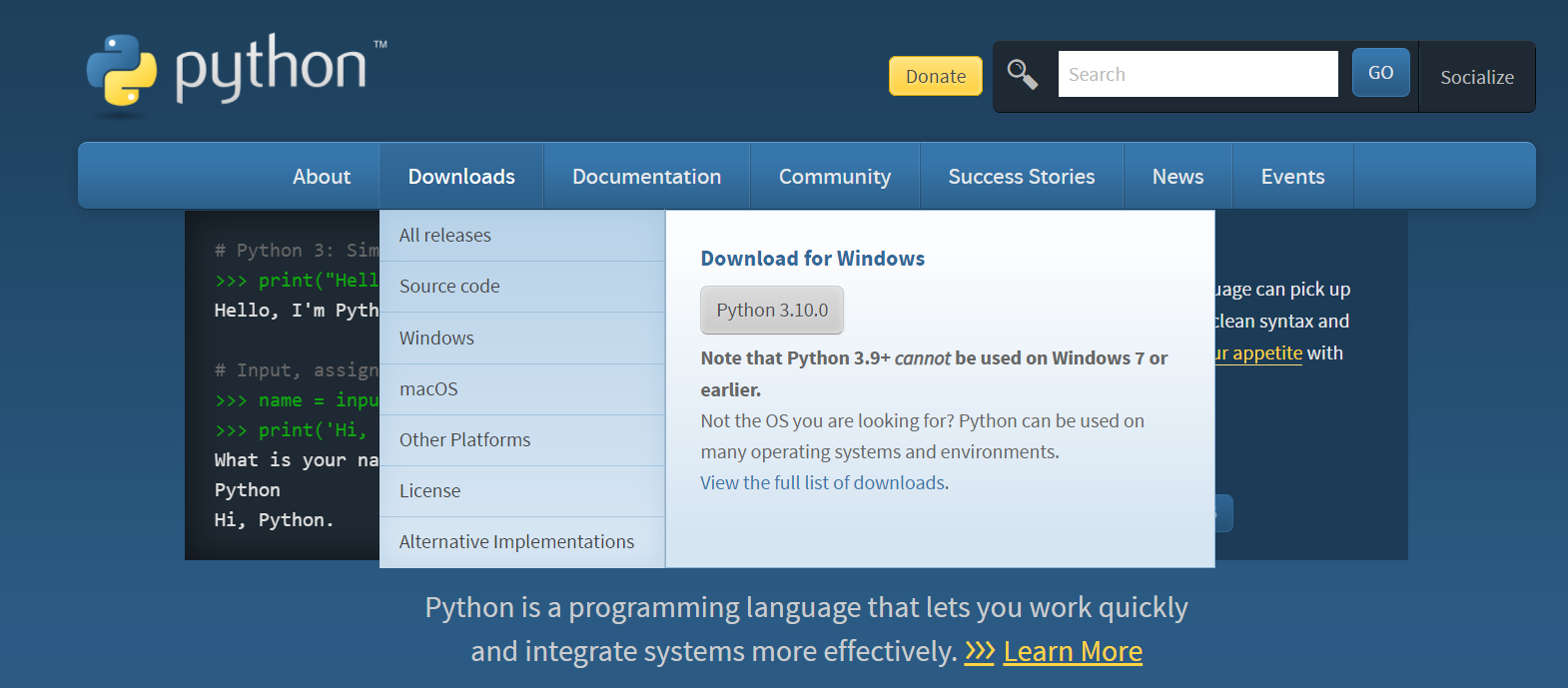Viewport: 1568px width, 688px height.
Task: Open the About navigation menu
Action: pyautogui.click(x=322, y=177)
